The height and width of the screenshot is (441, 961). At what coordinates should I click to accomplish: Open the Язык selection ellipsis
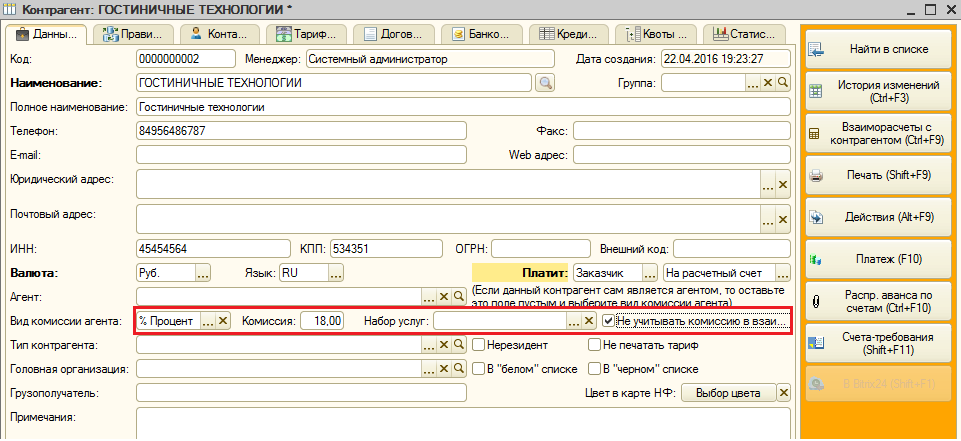336,273
